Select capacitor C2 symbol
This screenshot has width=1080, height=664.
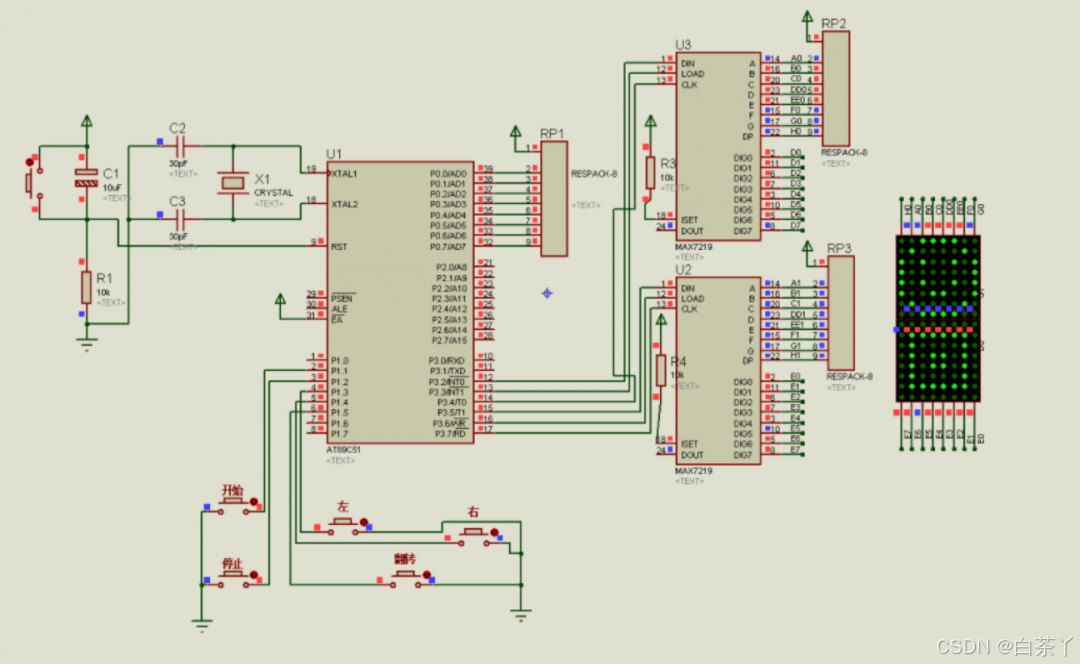[x=180, y=146]
